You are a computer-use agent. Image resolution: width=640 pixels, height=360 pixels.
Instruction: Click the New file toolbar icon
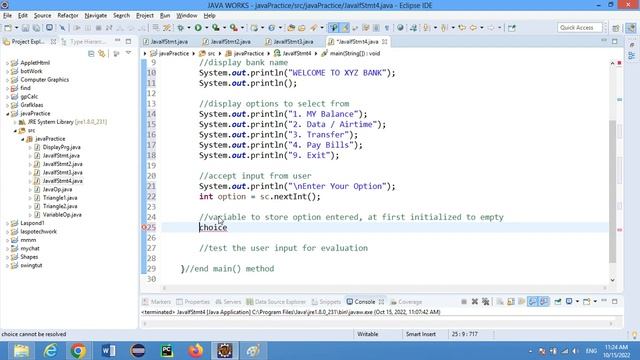click(x=8, y=28)
